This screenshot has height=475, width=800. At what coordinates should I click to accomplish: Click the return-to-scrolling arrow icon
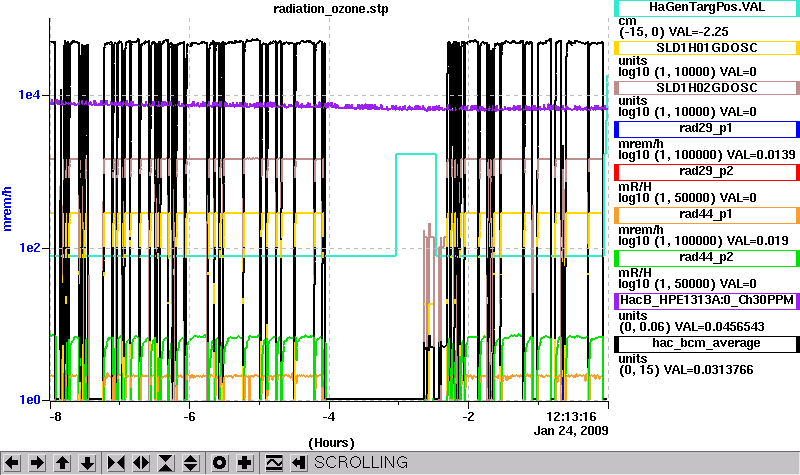[299, 463]
